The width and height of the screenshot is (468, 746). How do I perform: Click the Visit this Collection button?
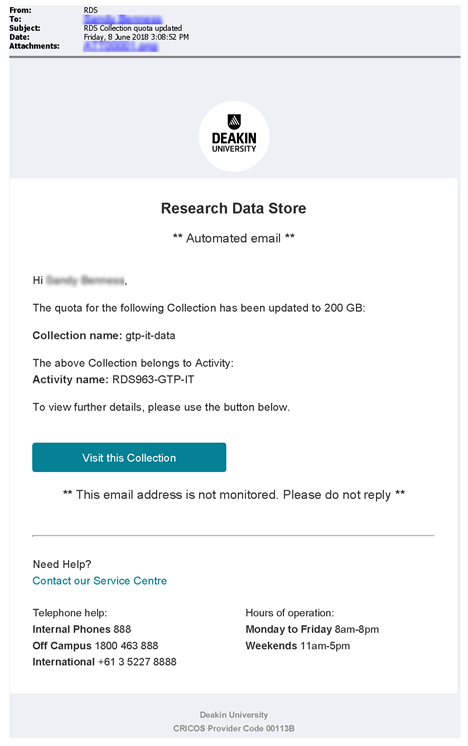tap(129, 457)
